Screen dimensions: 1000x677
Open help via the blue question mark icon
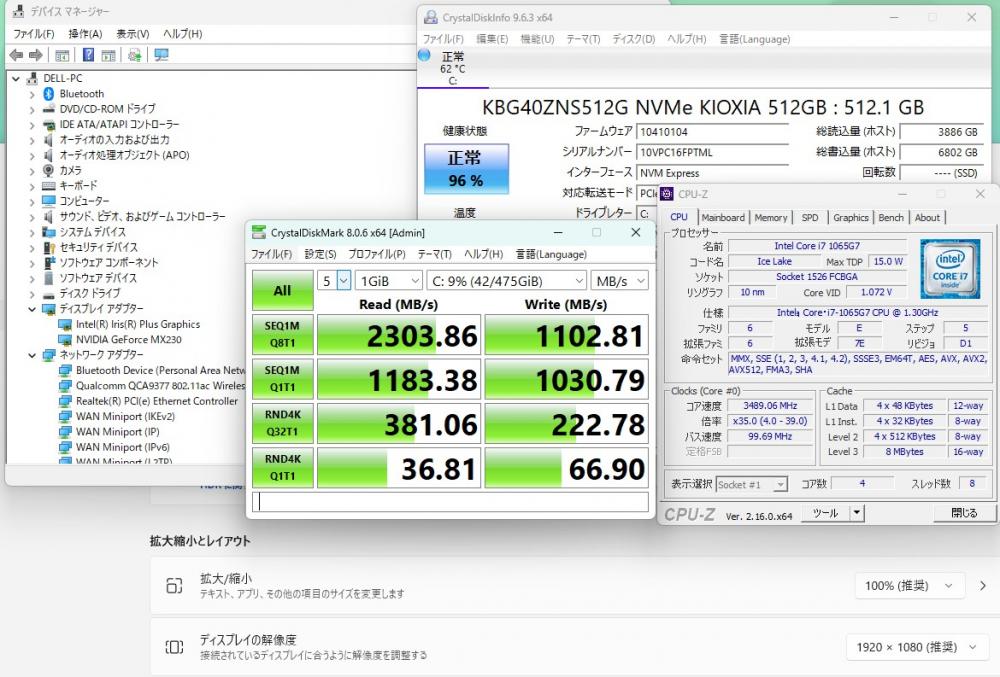pos(89,55)
